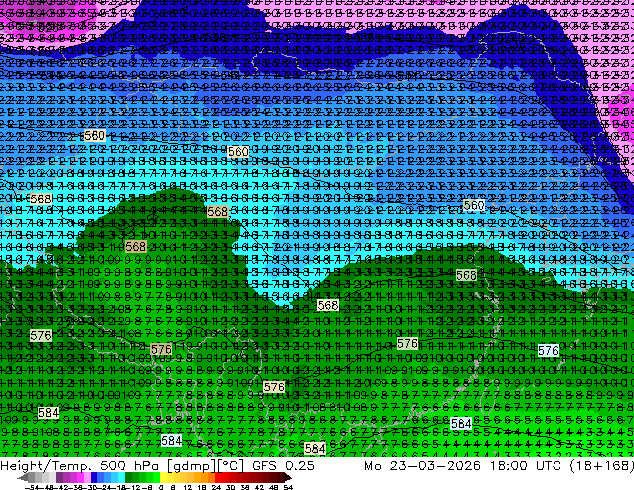Screen dimensions: 634x490
Task: Click the '(18+168)' forecast hour text
Action: (x=601, y=466)
